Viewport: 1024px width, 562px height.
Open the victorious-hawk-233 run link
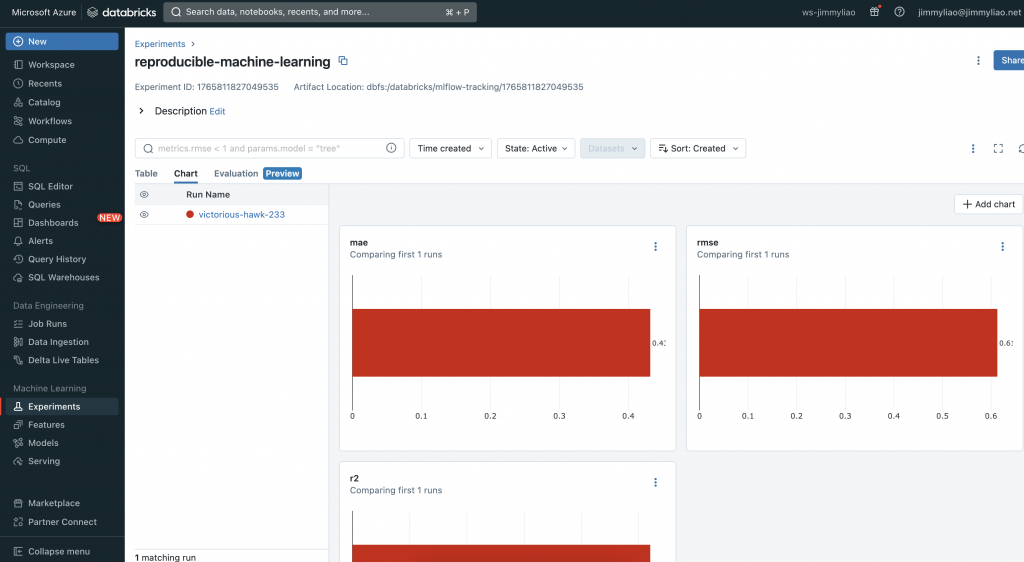(x=242, y=215)
